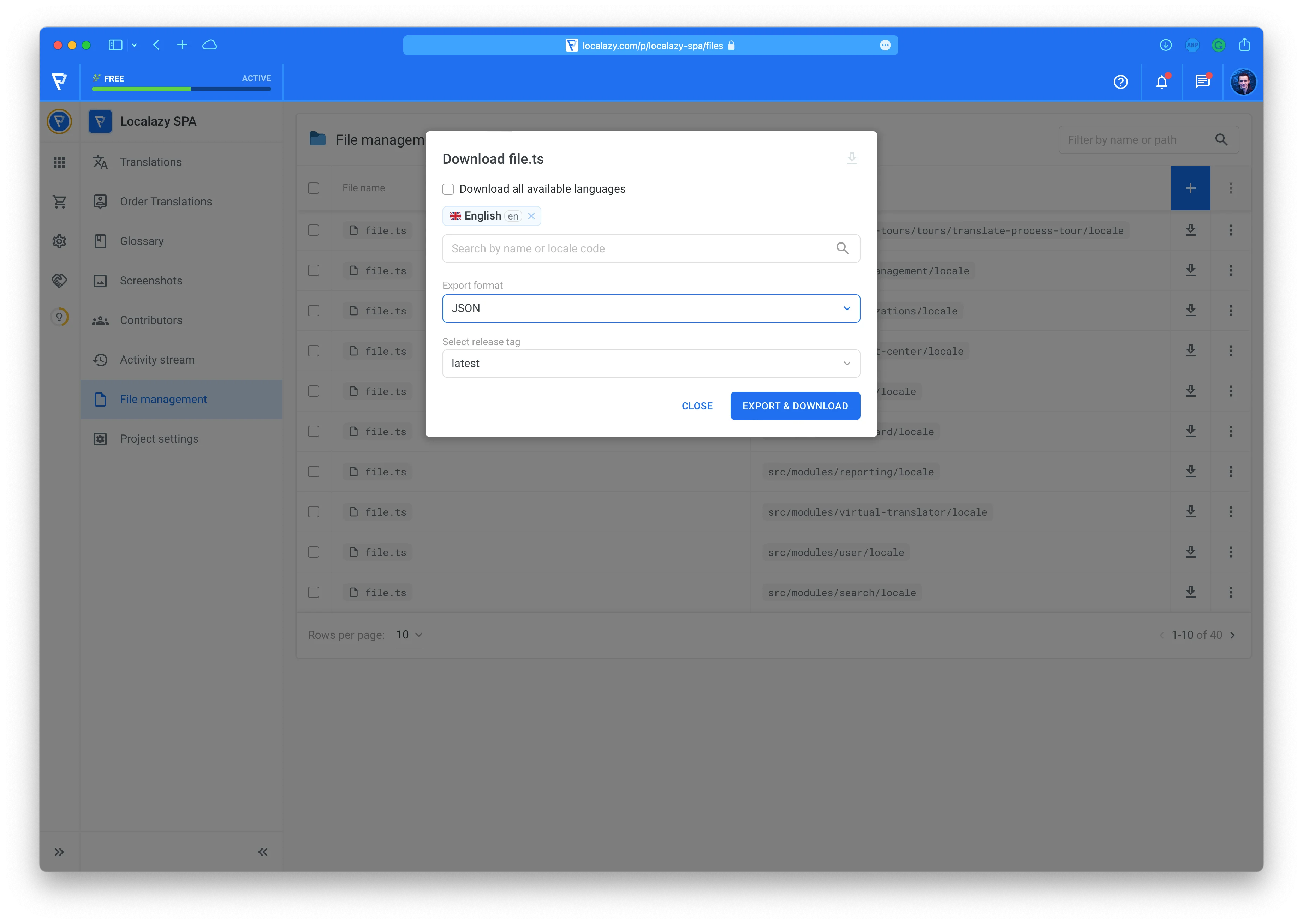The width and height of the screenshot is (1303, 924).
Task: Open the help question mark icon
Action: click(1120, 83)
